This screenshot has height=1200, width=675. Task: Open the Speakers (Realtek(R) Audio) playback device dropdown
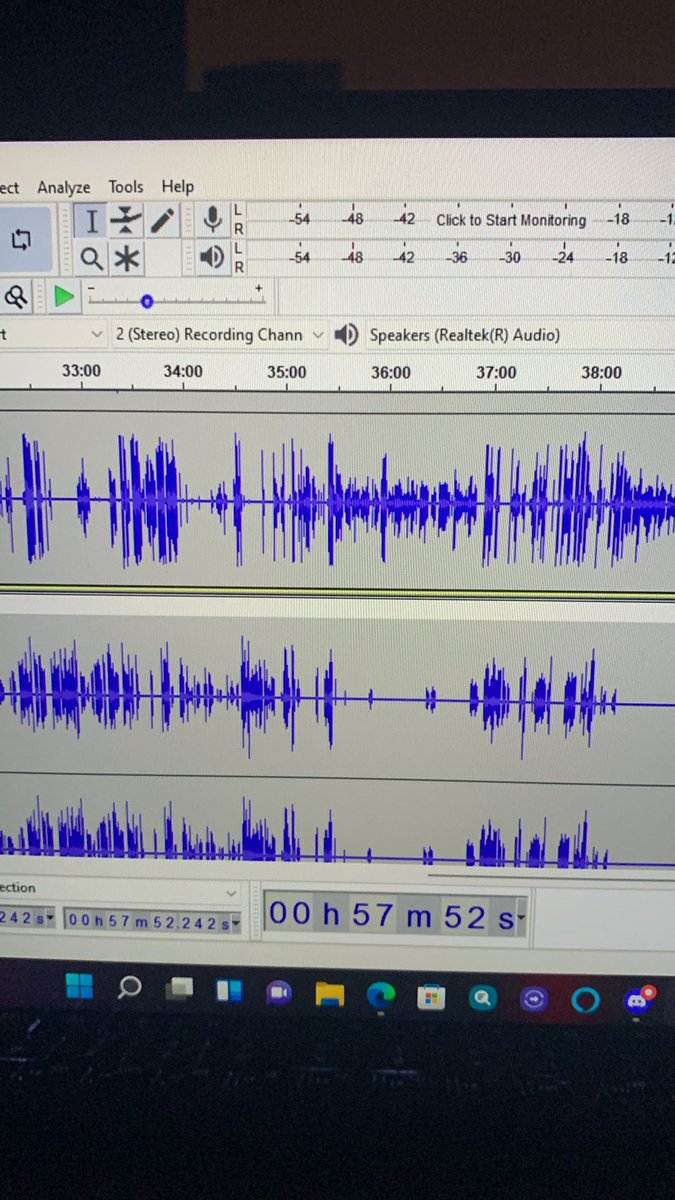[x=520, y=335]
